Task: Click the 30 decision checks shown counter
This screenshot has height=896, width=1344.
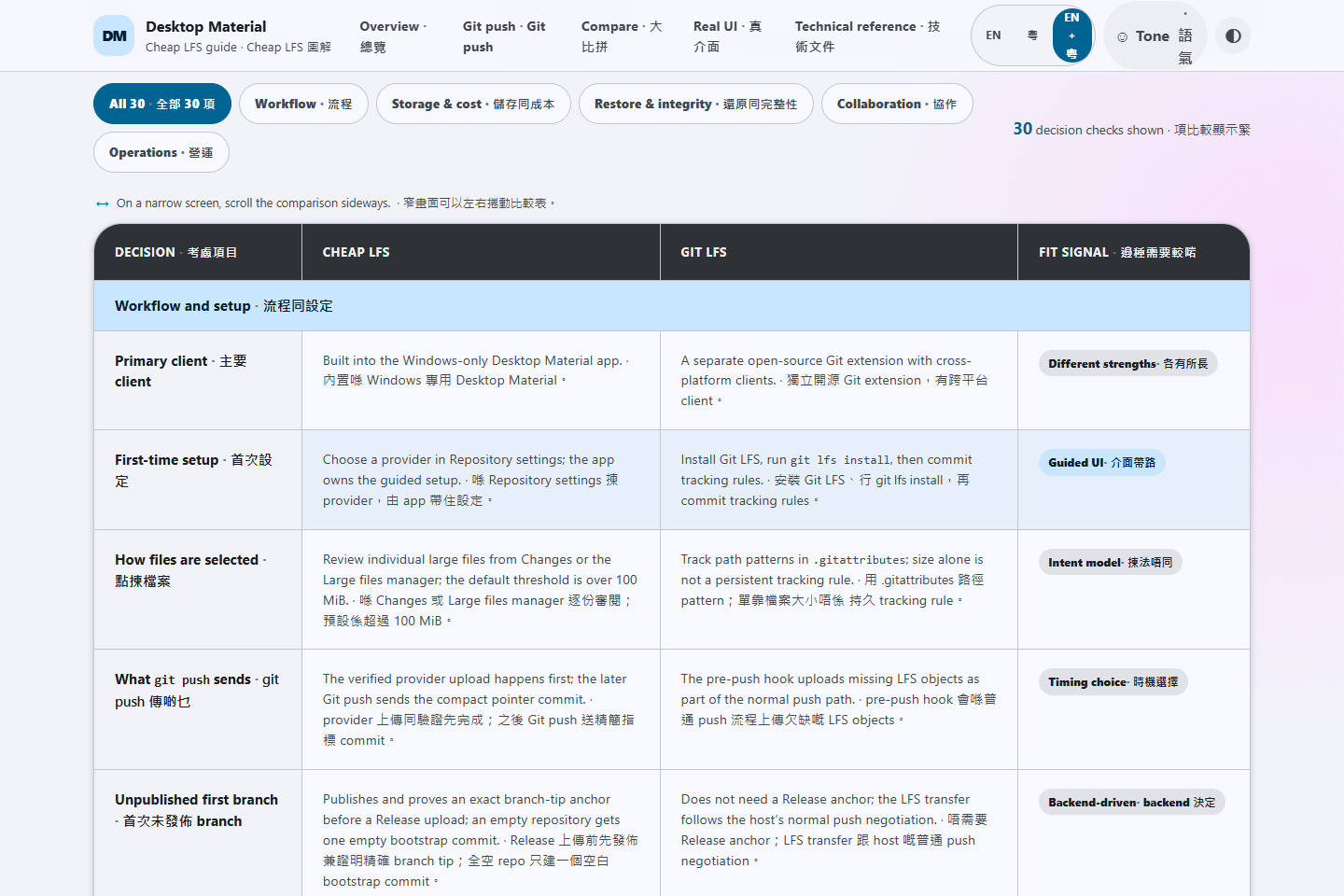Action: pos(1131,129)
